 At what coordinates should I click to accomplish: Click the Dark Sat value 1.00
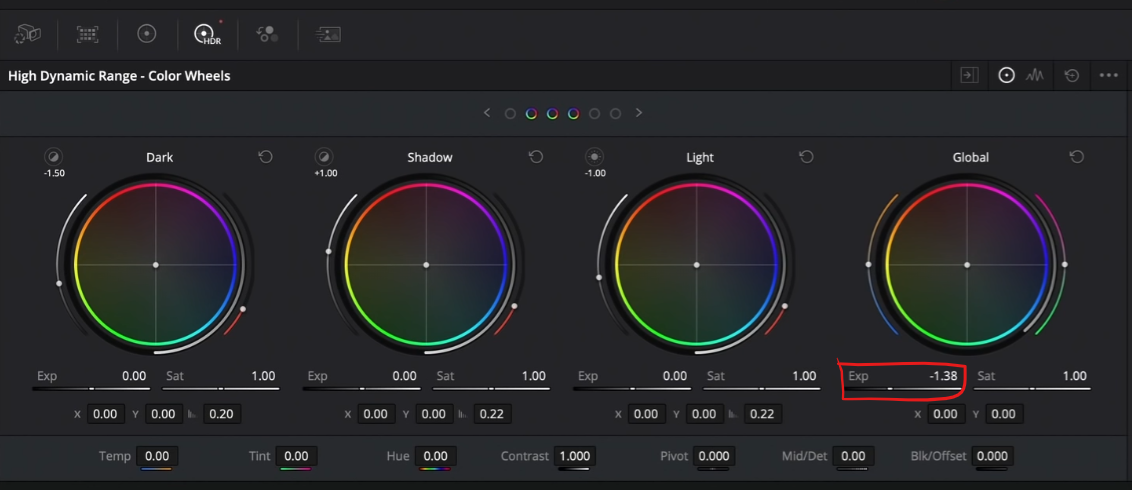click(264, 376)
